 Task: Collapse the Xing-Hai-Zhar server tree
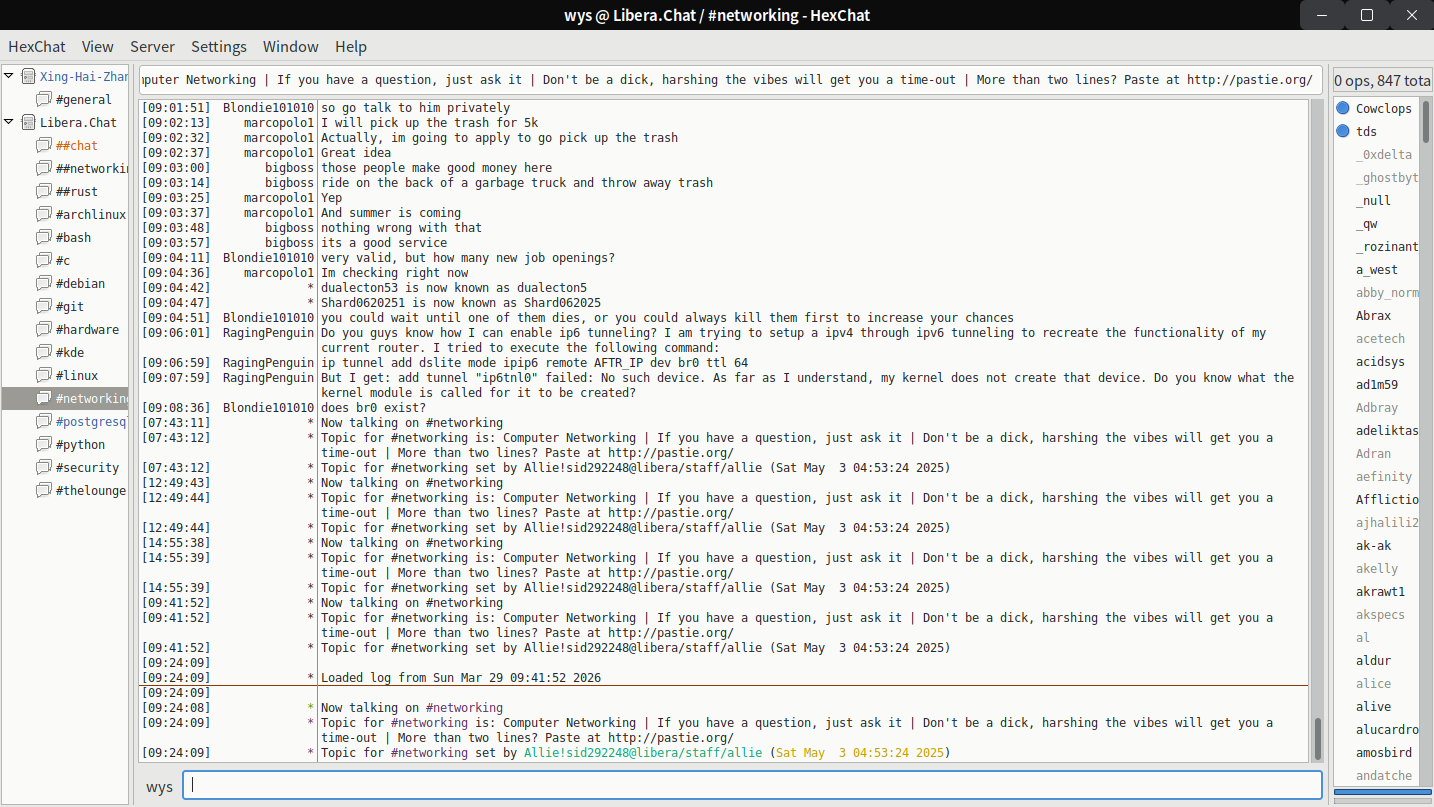point(9,76)
